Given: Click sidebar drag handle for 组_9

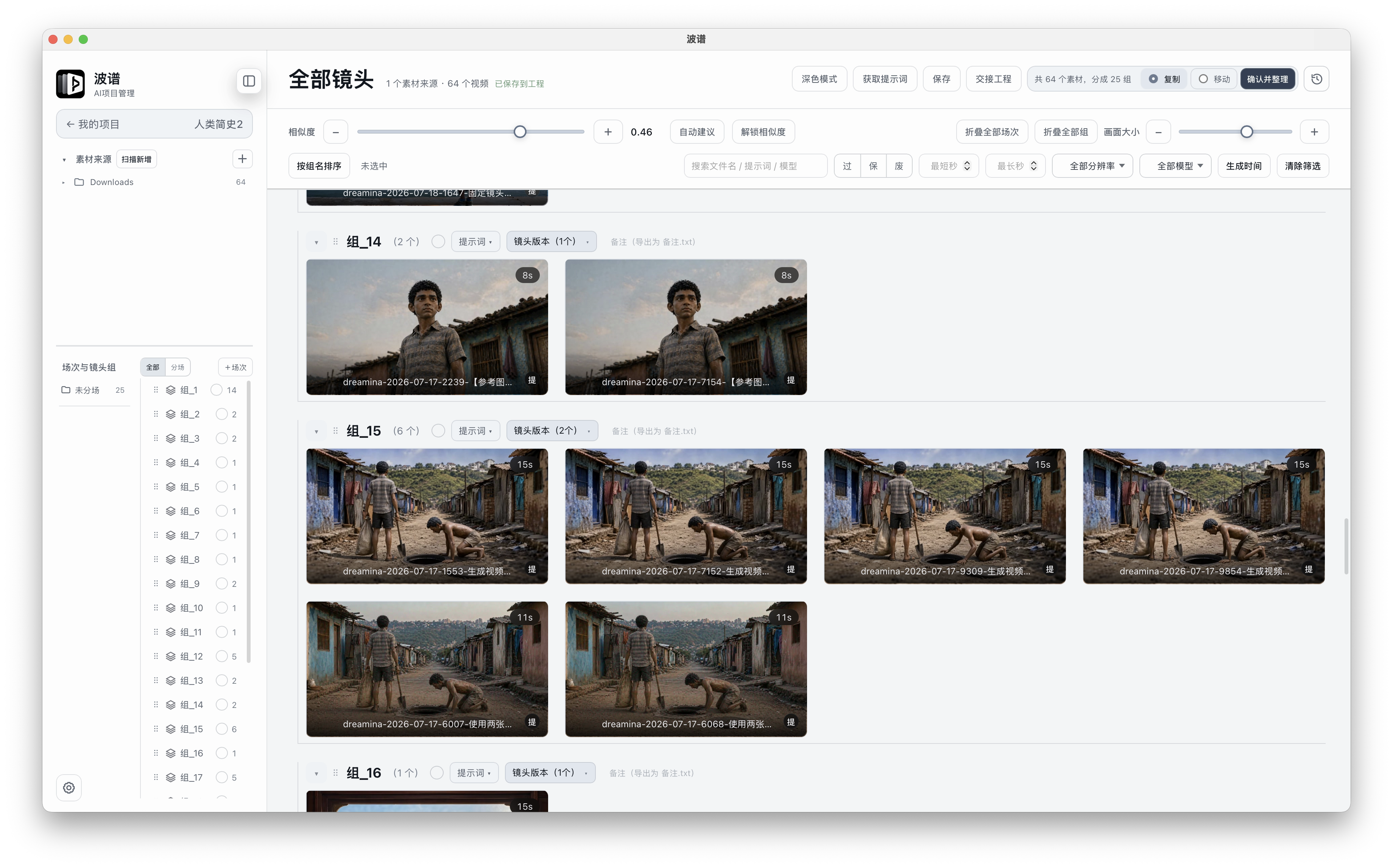Looking at the screenshot, I should pos(156,584).
